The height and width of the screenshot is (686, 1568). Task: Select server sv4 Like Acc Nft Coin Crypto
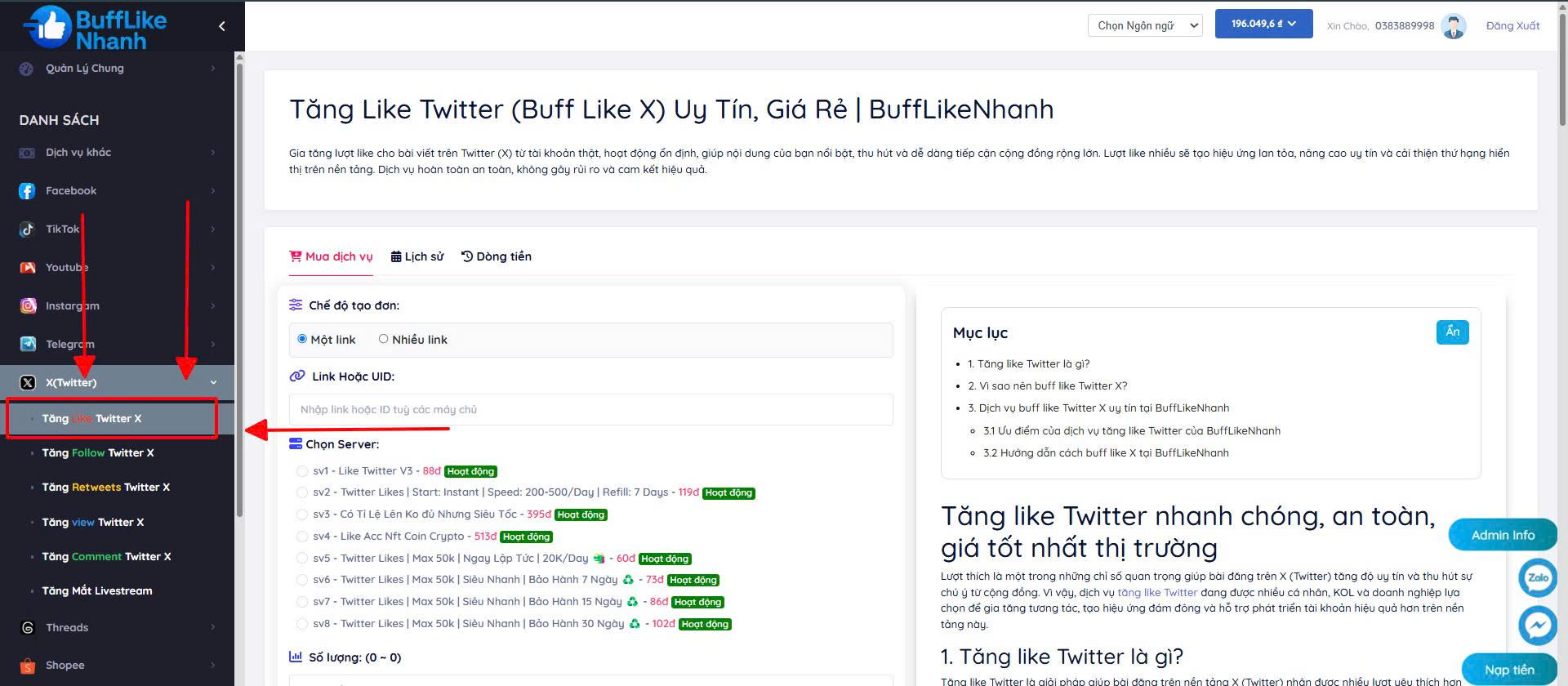[302, 537]
